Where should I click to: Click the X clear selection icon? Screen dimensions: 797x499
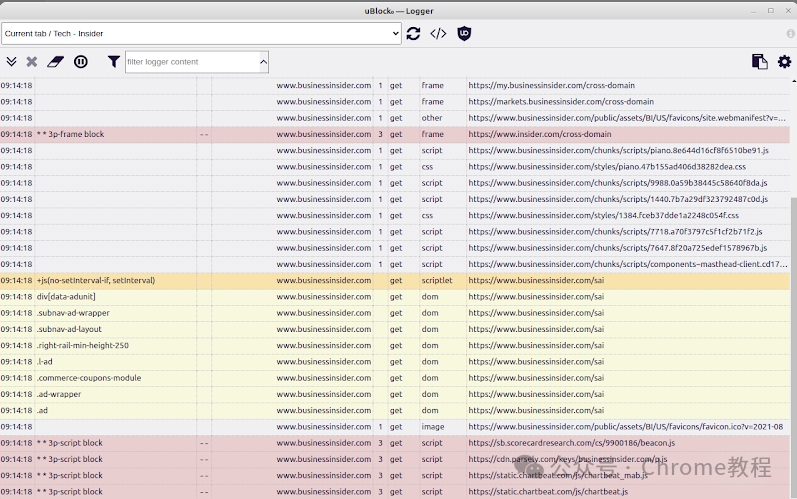[32, 62]
